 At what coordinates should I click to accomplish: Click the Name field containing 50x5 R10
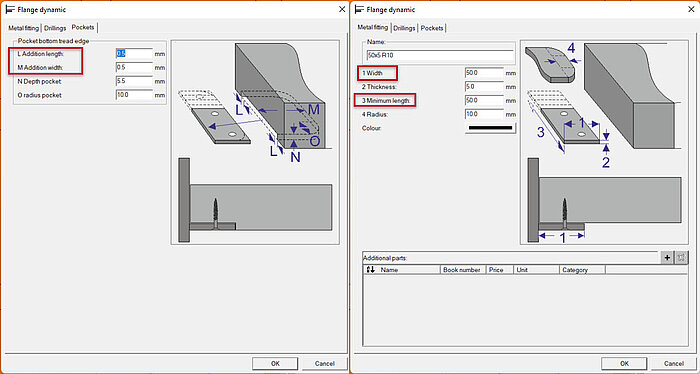click(440, 56)
